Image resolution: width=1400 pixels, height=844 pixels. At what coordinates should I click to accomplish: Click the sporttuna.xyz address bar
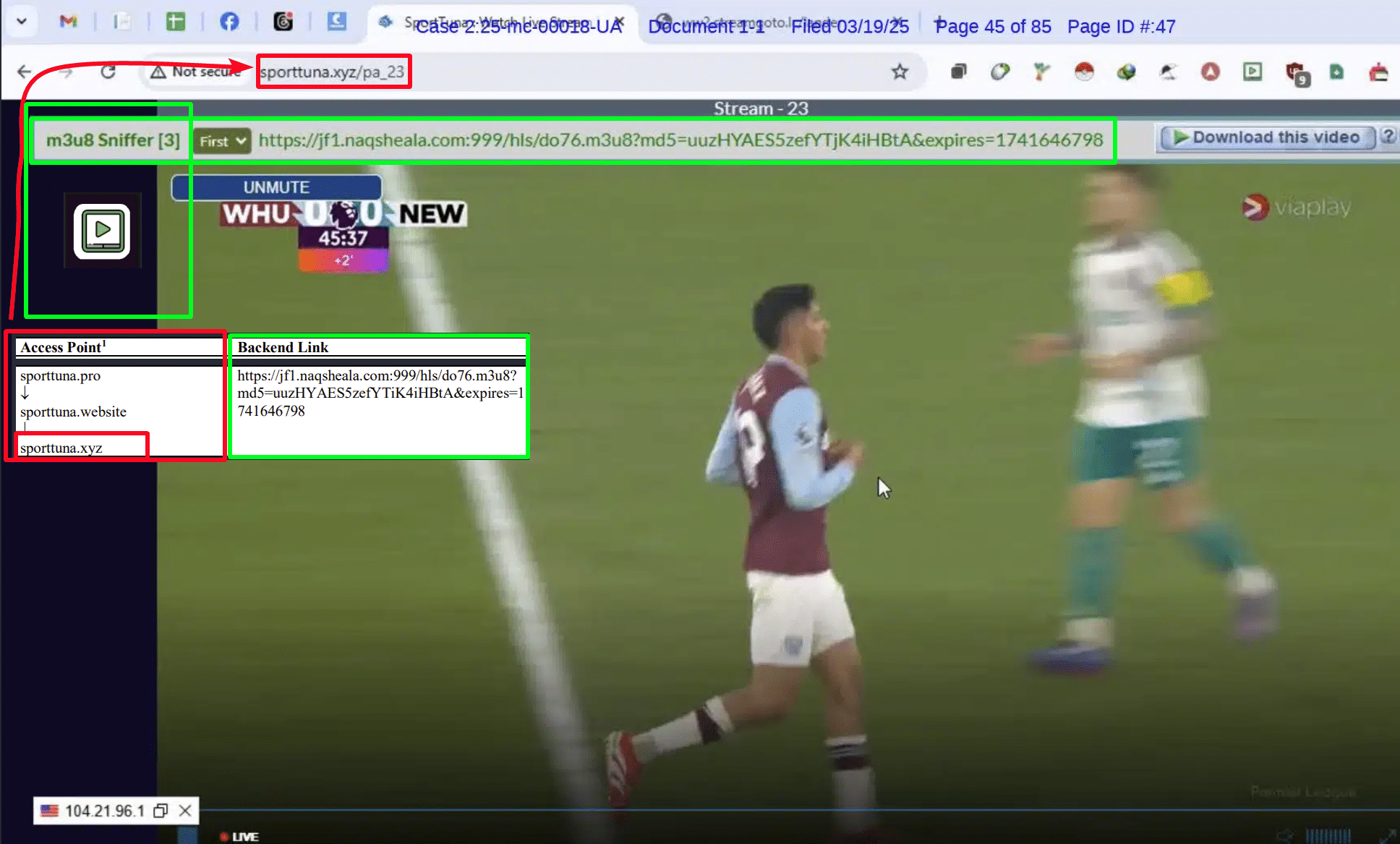[333, 72]
